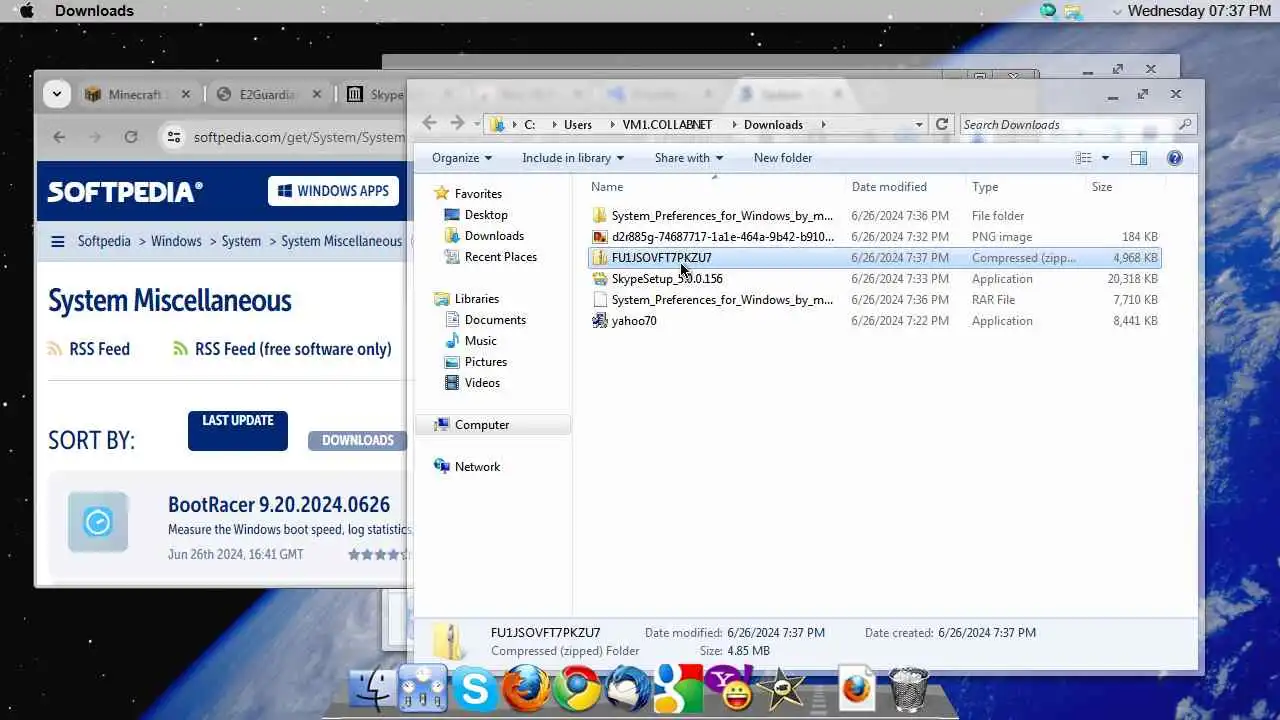Click the Softpedia breadcrumb link

pos(104,241)
